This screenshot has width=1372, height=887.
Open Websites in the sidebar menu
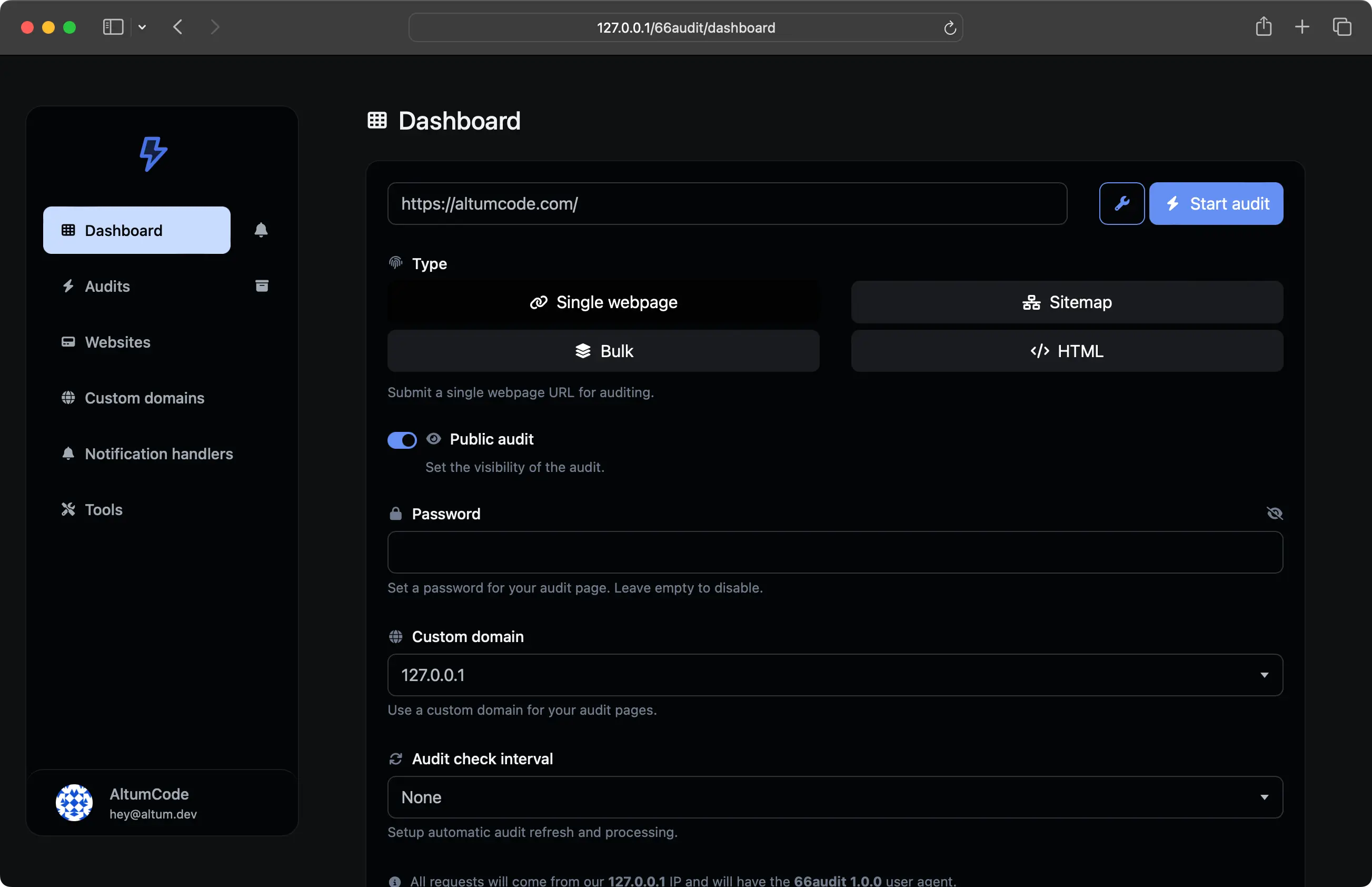tap(117, 342)
